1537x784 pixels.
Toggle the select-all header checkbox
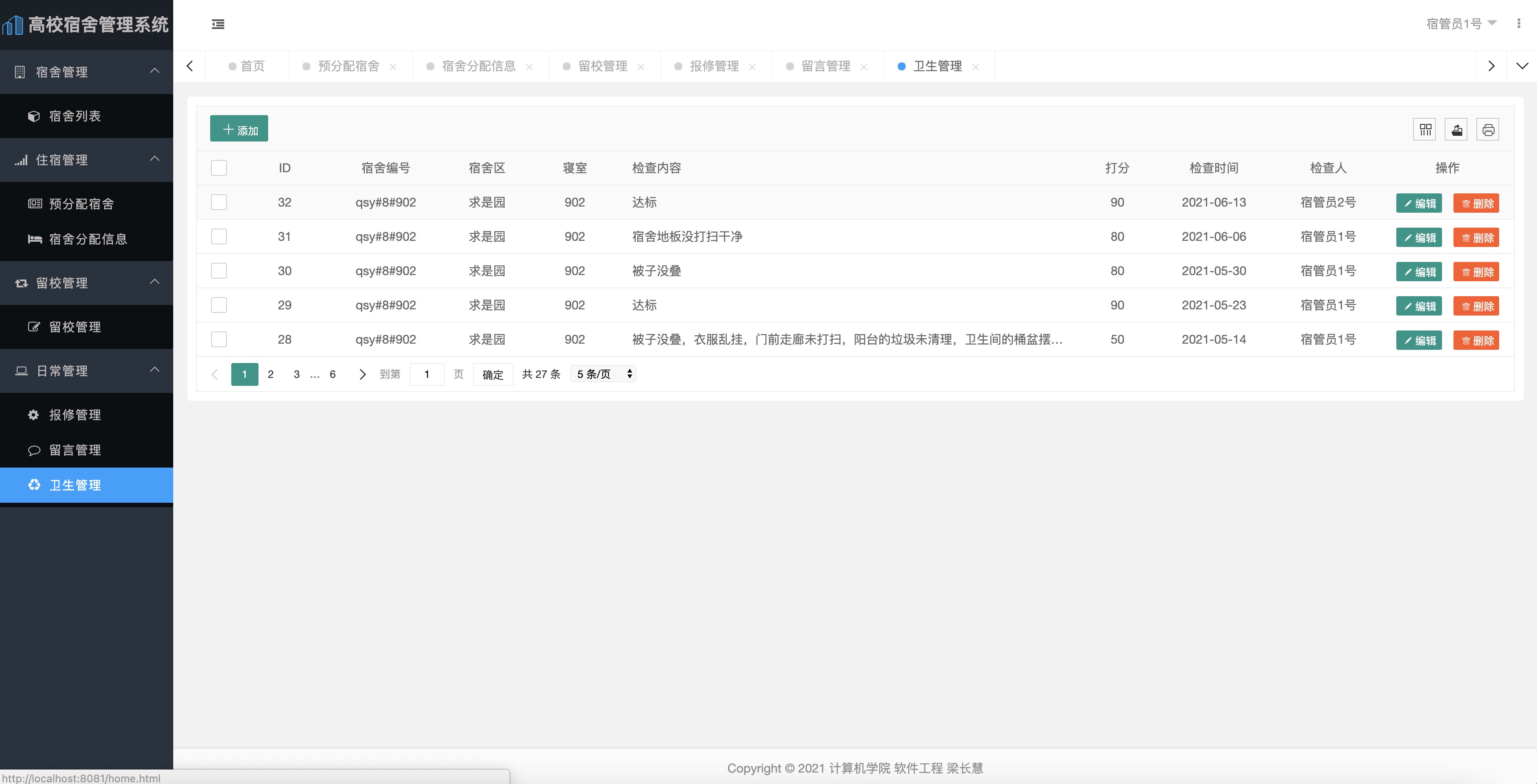pyautogui.click(x=219, y=168)
